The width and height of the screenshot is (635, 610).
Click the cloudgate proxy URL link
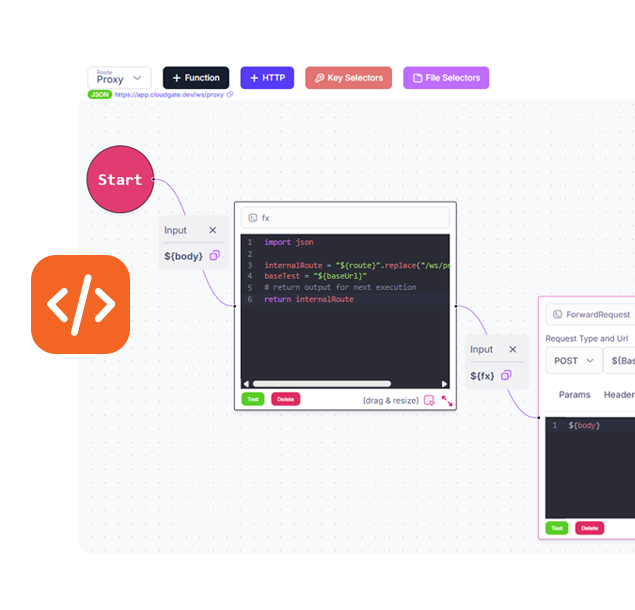[169, 95]
